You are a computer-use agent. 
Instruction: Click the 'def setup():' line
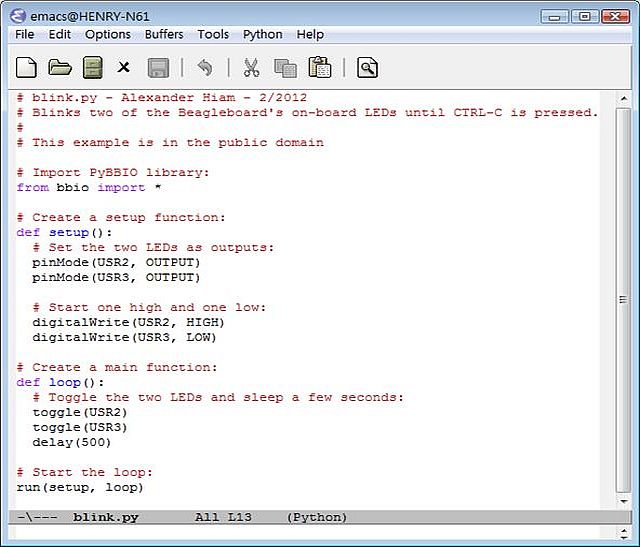(x=64, y=232)
